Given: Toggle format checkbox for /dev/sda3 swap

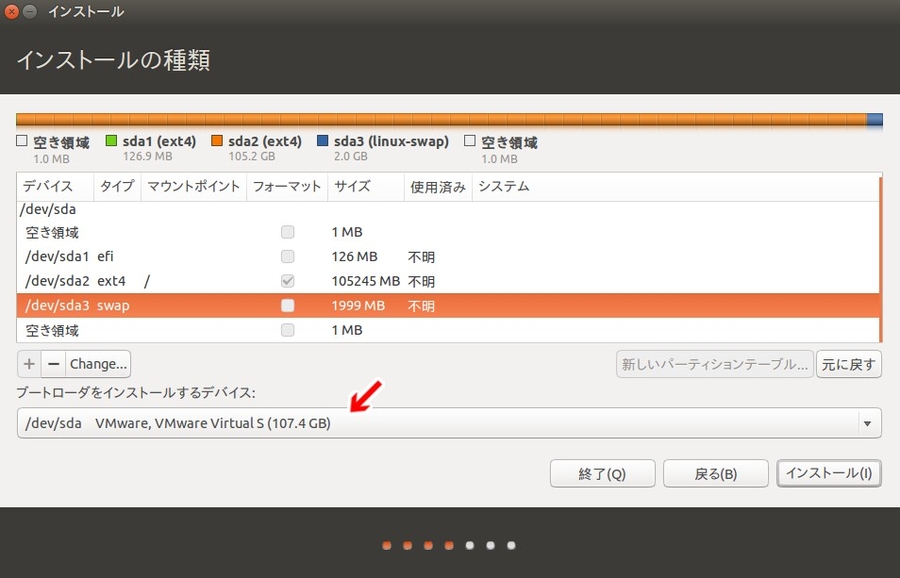Looking at the screenshot, I should coord(288,305).
